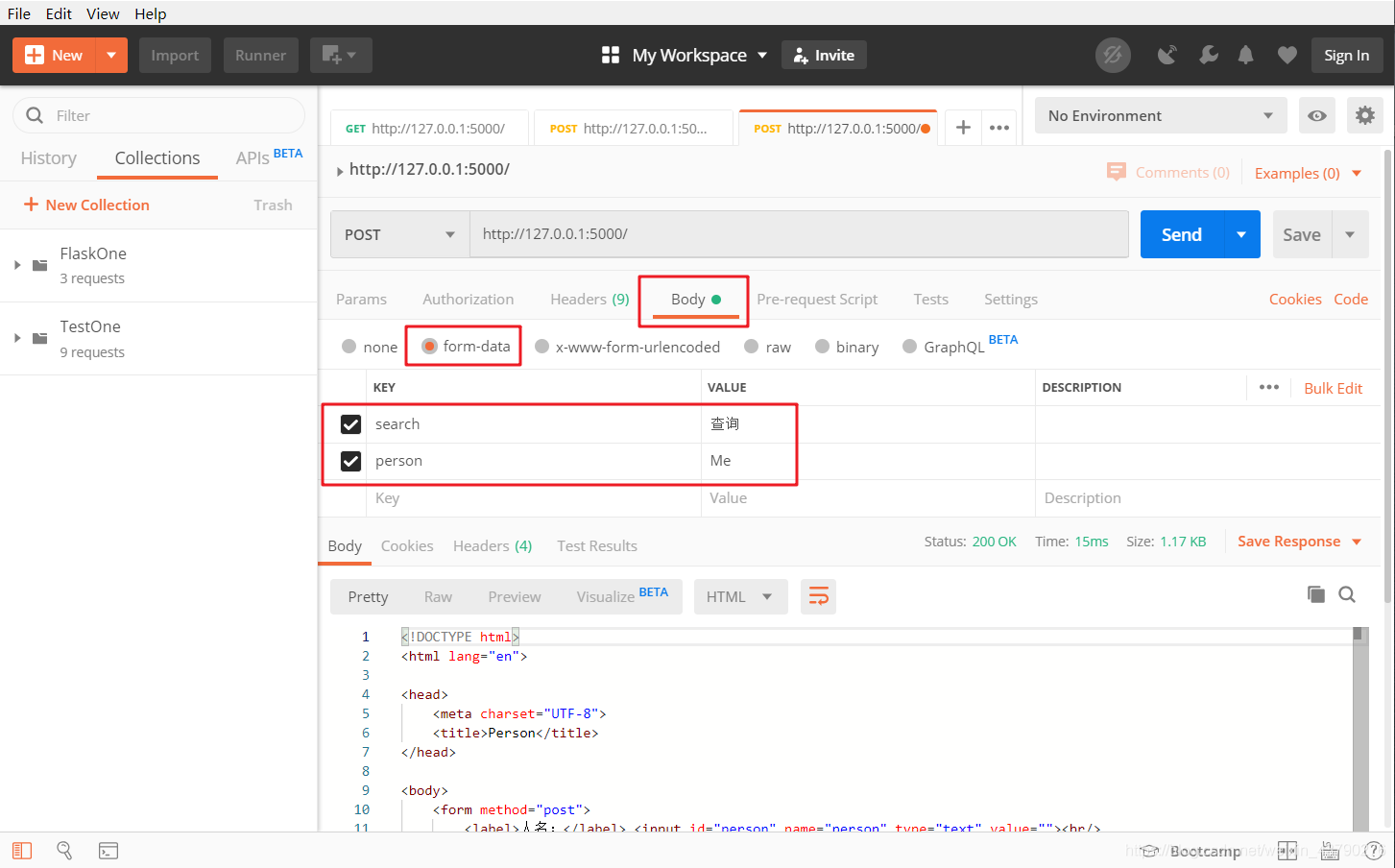Select the second POST request tab
The width and height of the screenshot is (1395, 868).
(x=633, y=128)
